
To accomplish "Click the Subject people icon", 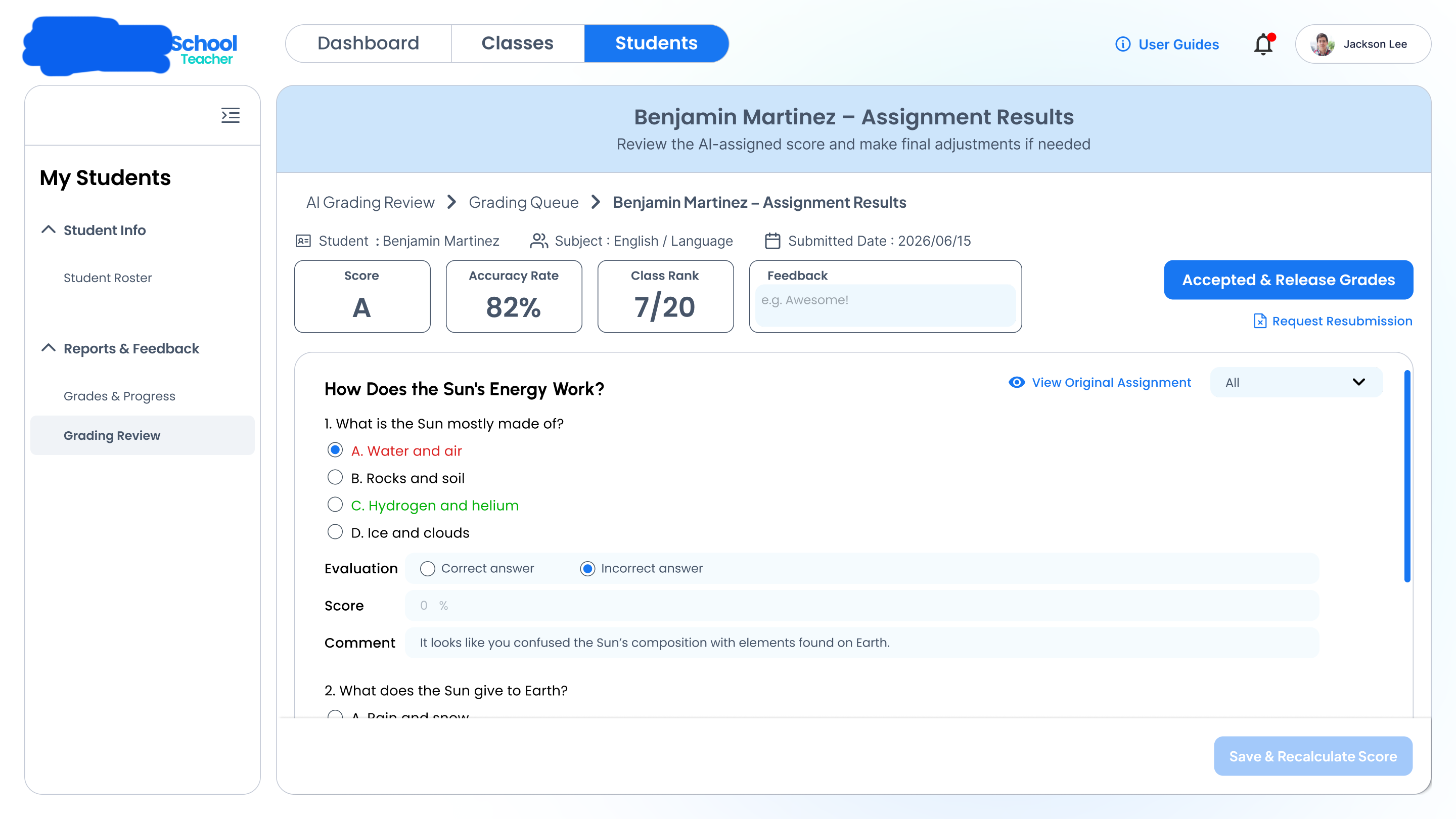I will pyautogui.click(x=538, y=241).
